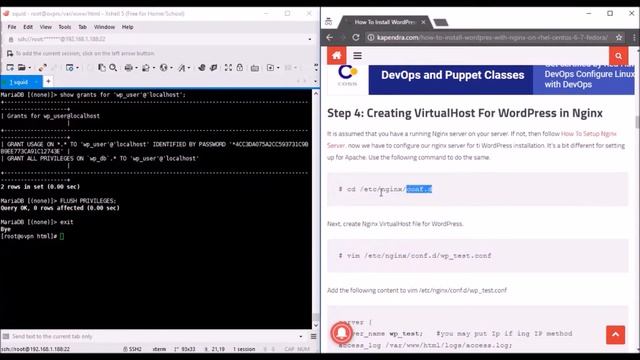Reload the kapendra.com page

coord(356,38)
